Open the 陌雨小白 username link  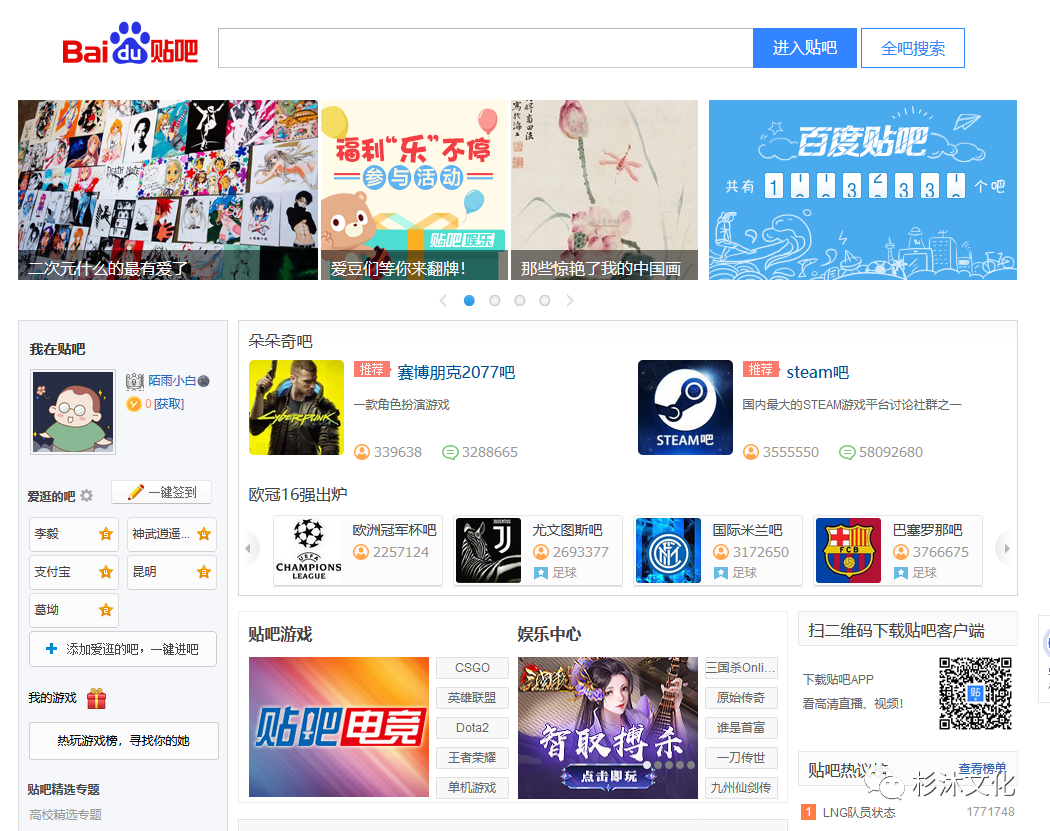click(x=172, y=380)
